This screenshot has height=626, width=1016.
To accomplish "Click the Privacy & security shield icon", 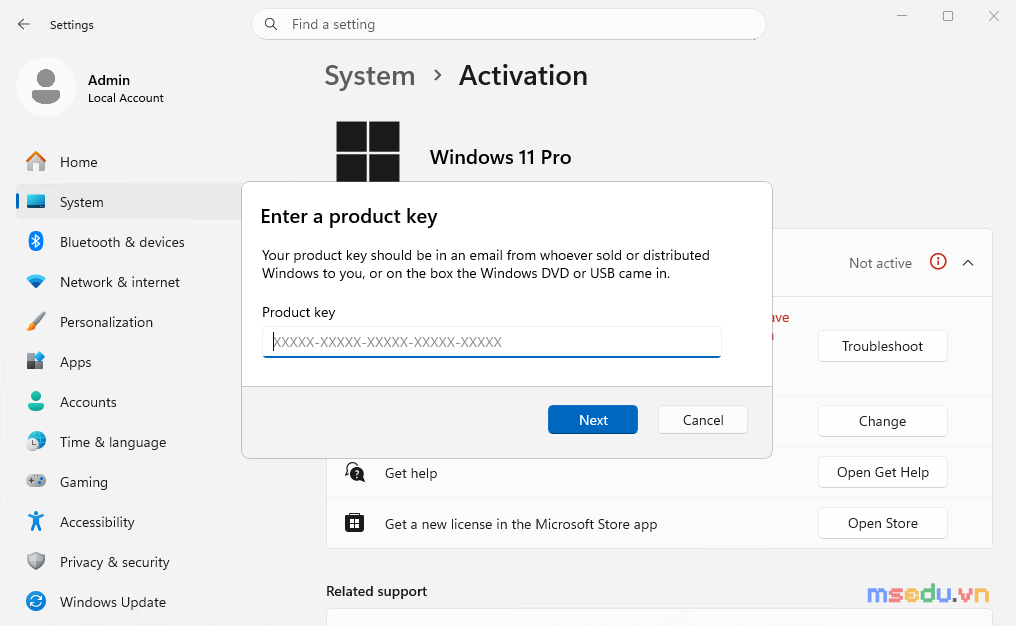I will (36, 562).
